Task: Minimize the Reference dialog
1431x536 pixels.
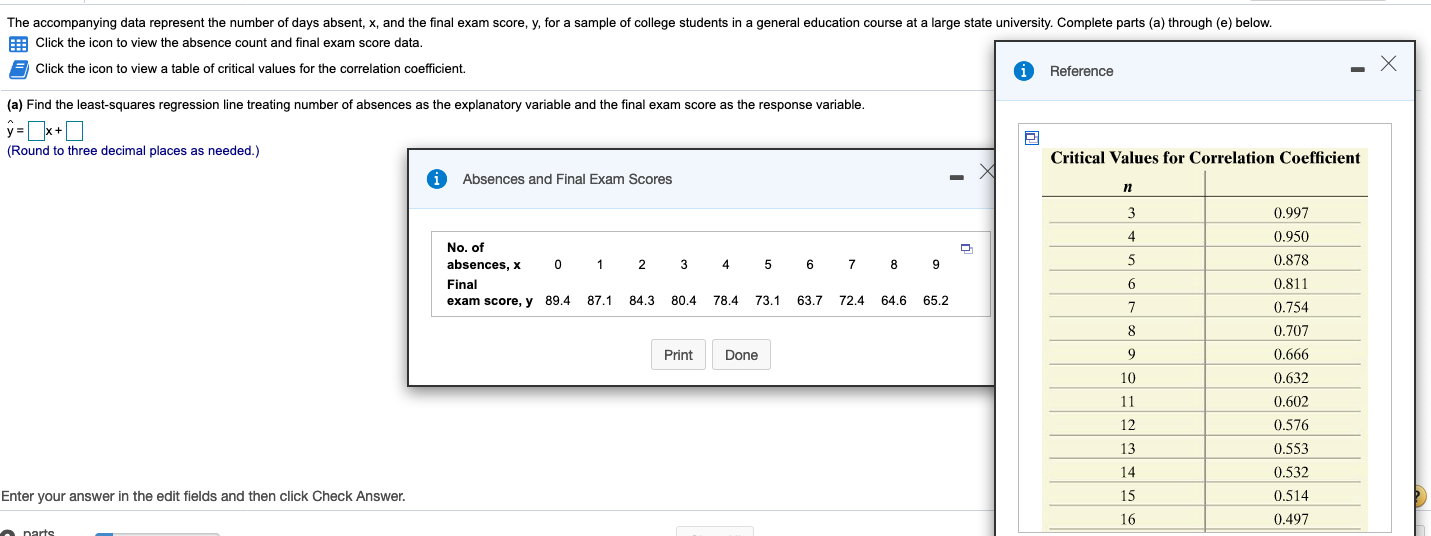Action: (1356, 71)
